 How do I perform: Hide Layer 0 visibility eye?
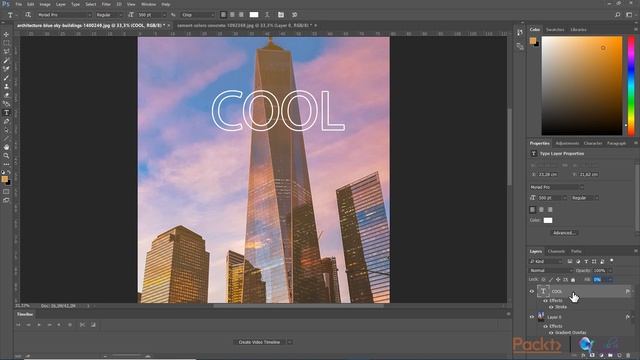[532, 317]
